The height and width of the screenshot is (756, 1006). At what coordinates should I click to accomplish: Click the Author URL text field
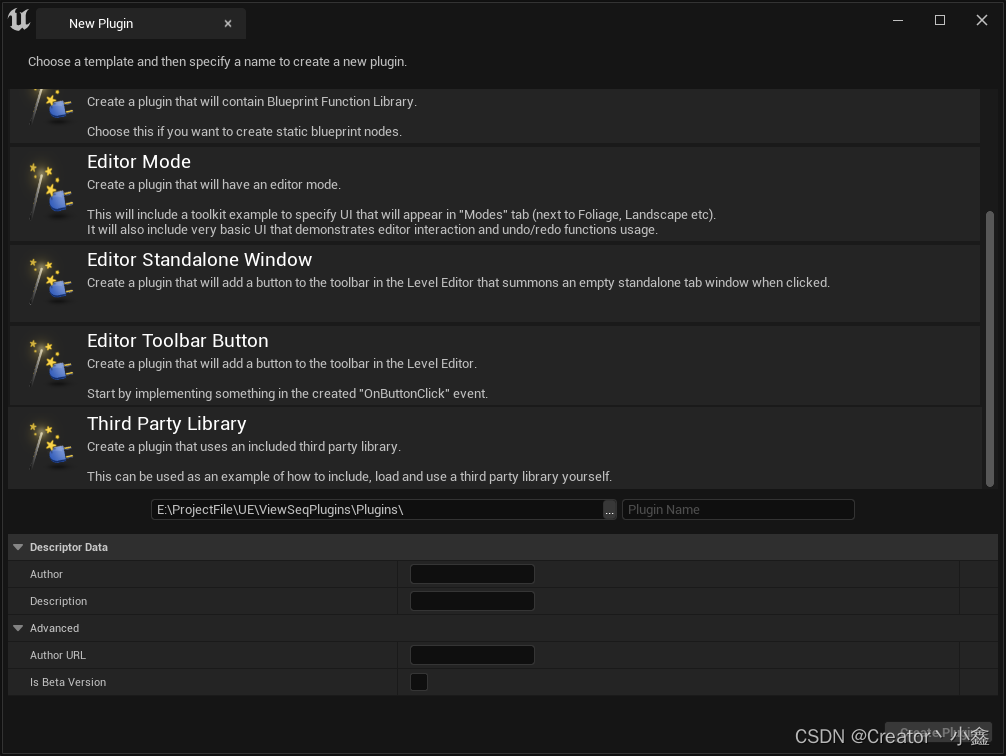point(472,655)
